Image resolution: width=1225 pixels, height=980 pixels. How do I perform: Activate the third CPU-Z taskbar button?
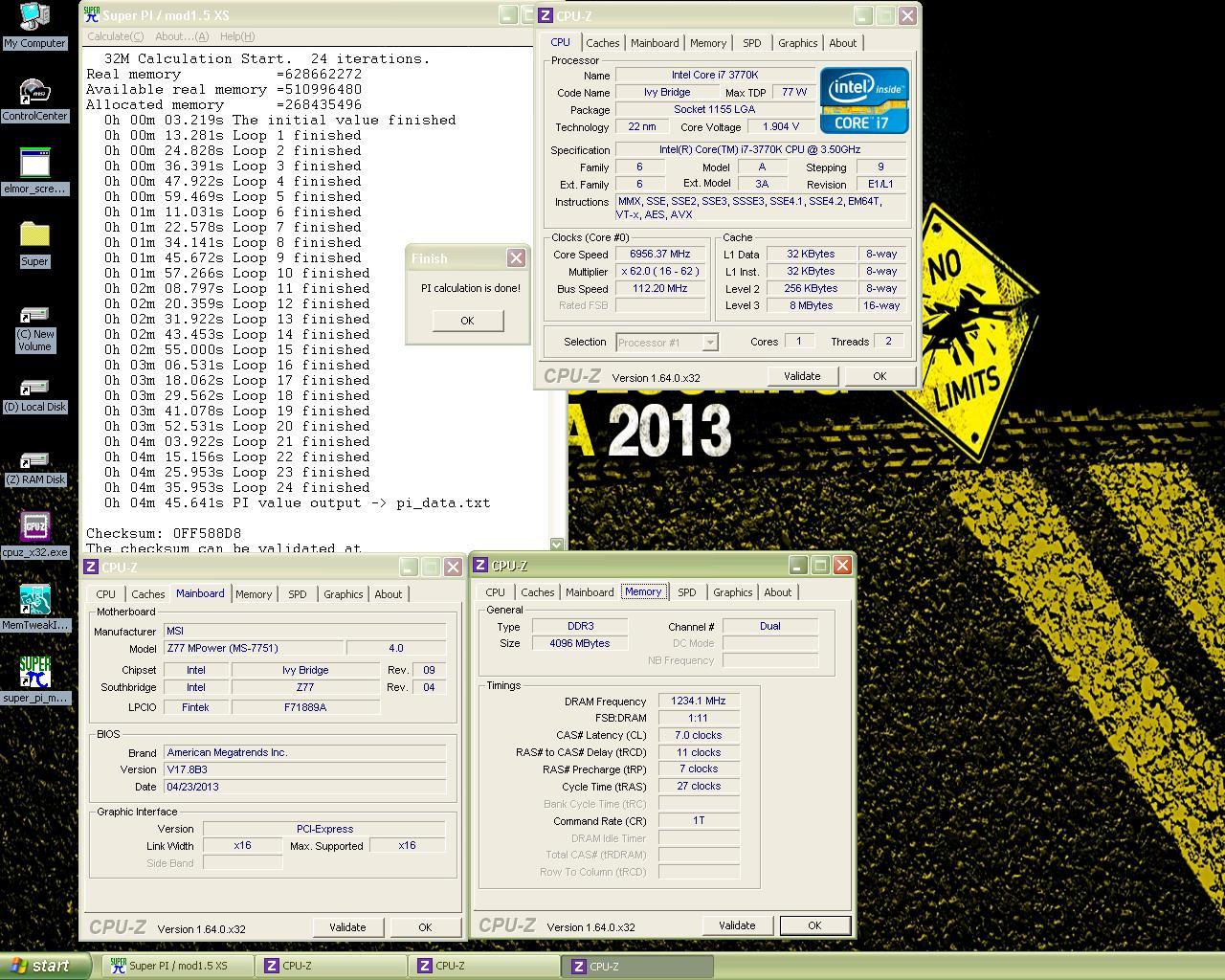click(x=639, y=967)
